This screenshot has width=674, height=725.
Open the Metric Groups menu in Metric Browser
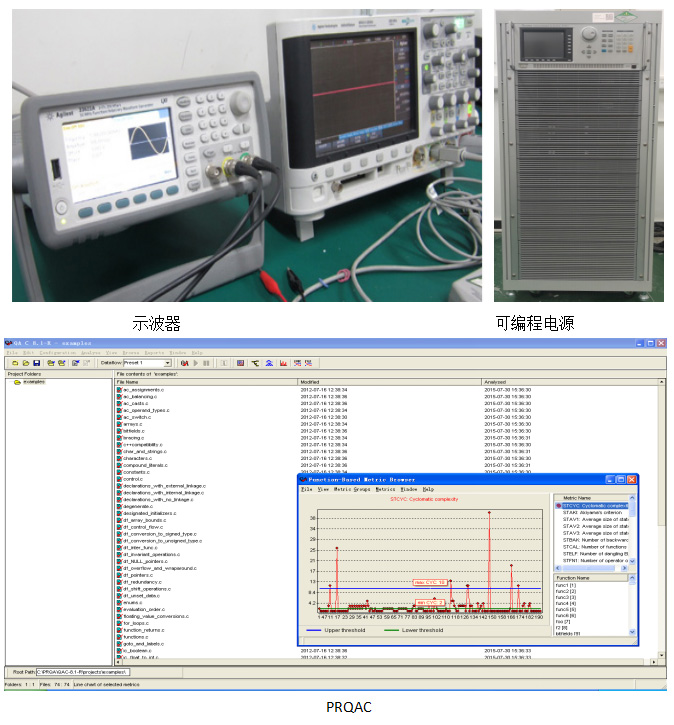[352, 489]
